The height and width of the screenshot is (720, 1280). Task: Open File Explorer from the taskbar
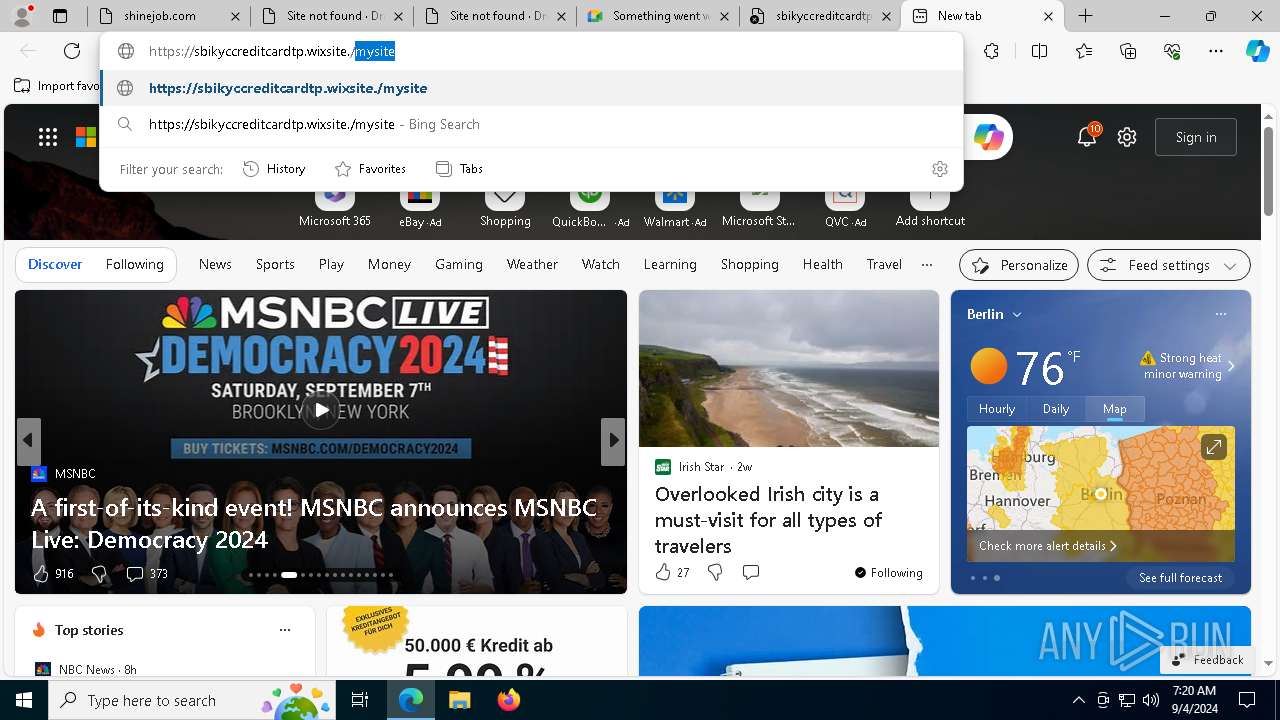pyautogui.click(x=459, y=700)
